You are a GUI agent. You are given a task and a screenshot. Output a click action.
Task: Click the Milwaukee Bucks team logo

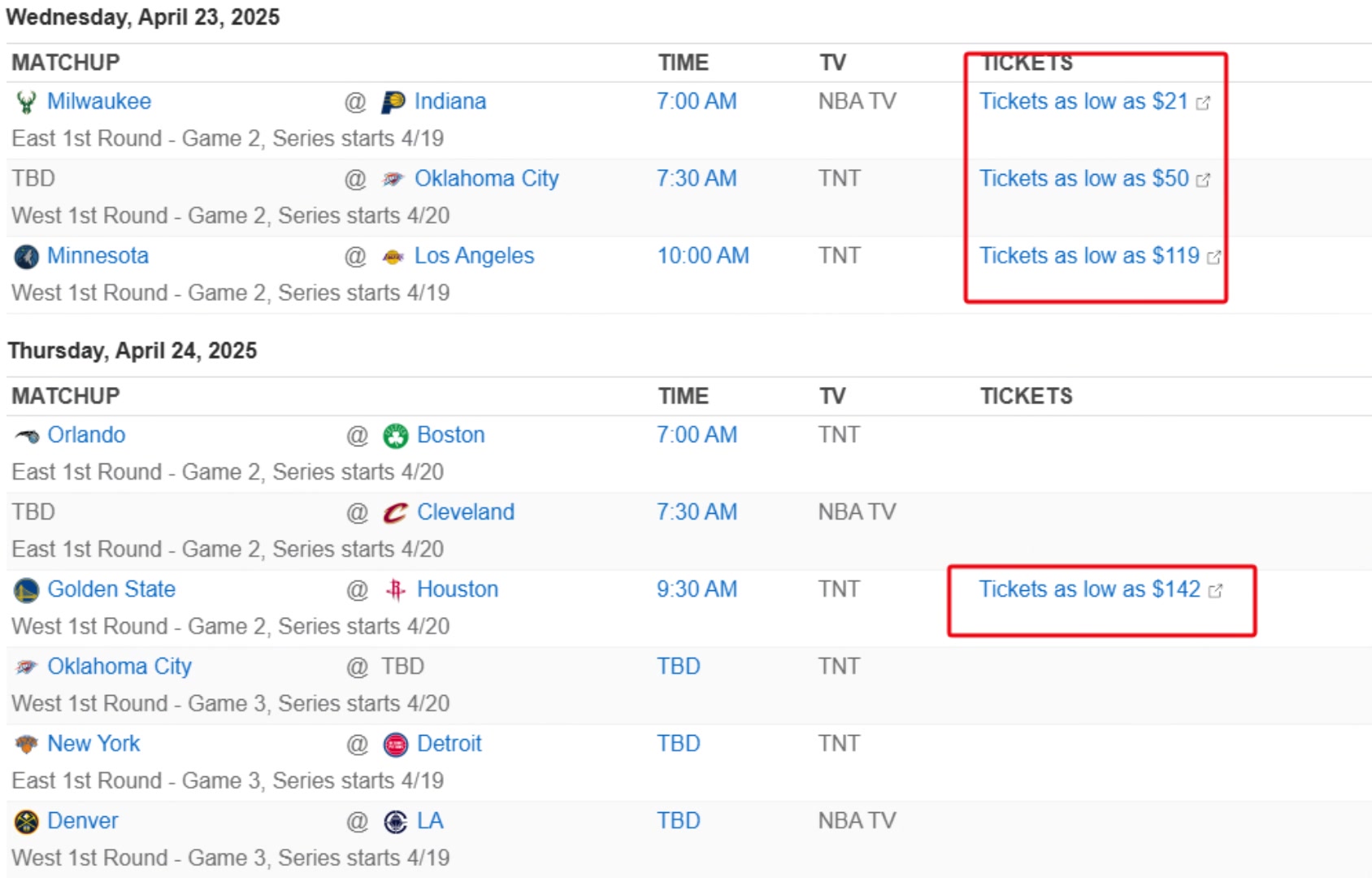26,102
